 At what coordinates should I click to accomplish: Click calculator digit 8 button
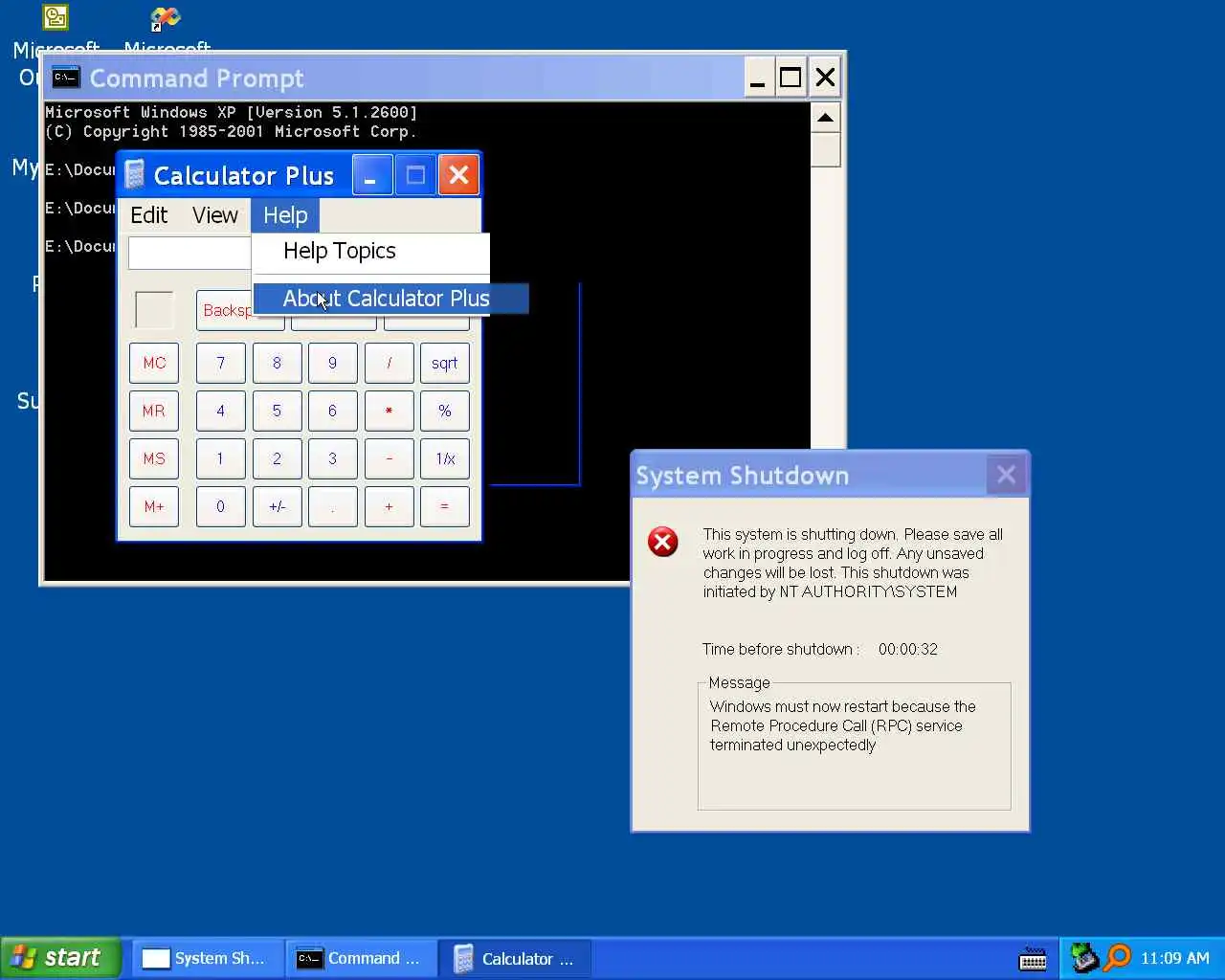coord(277,363)
